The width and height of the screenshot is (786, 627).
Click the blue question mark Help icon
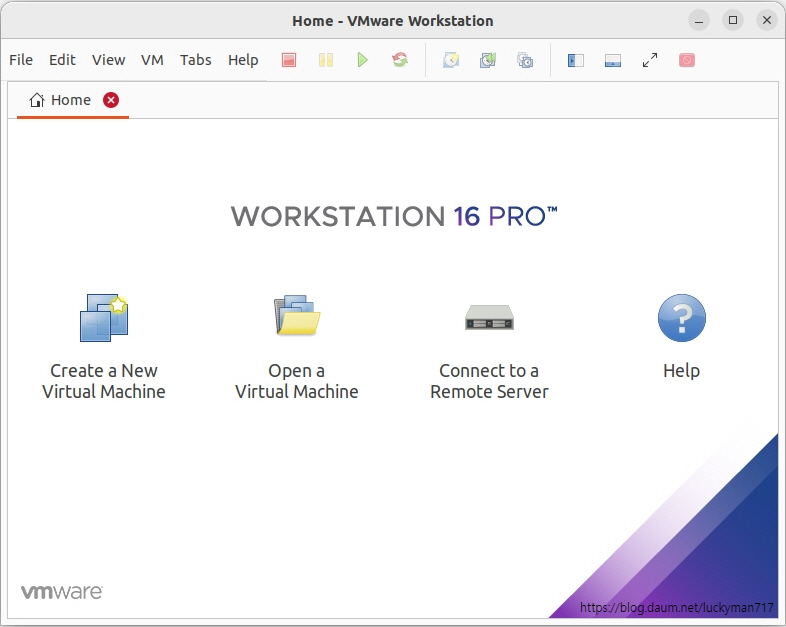pos(682,318)
